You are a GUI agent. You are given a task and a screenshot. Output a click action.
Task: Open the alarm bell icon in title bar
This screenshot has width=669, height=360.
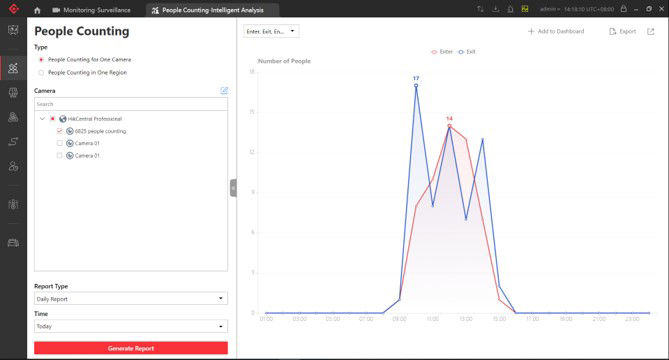coord(510,9)
